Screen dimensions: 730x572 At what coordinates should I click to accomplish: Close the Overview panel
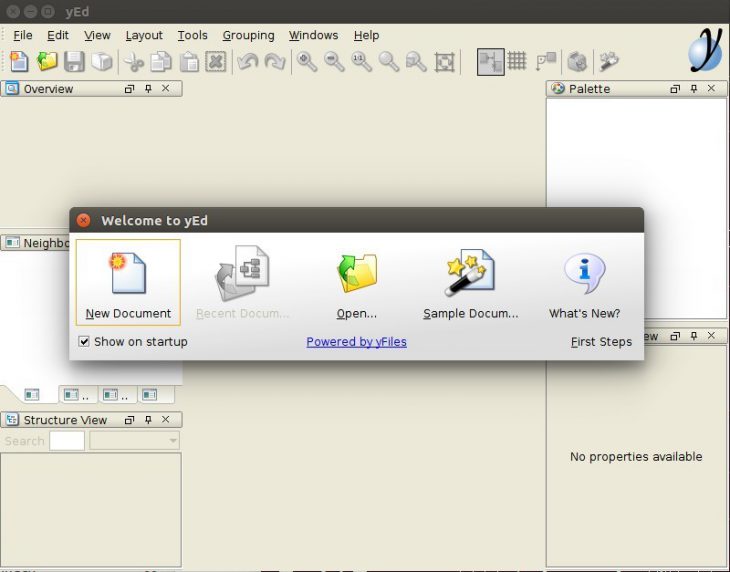tap(165, 88)
